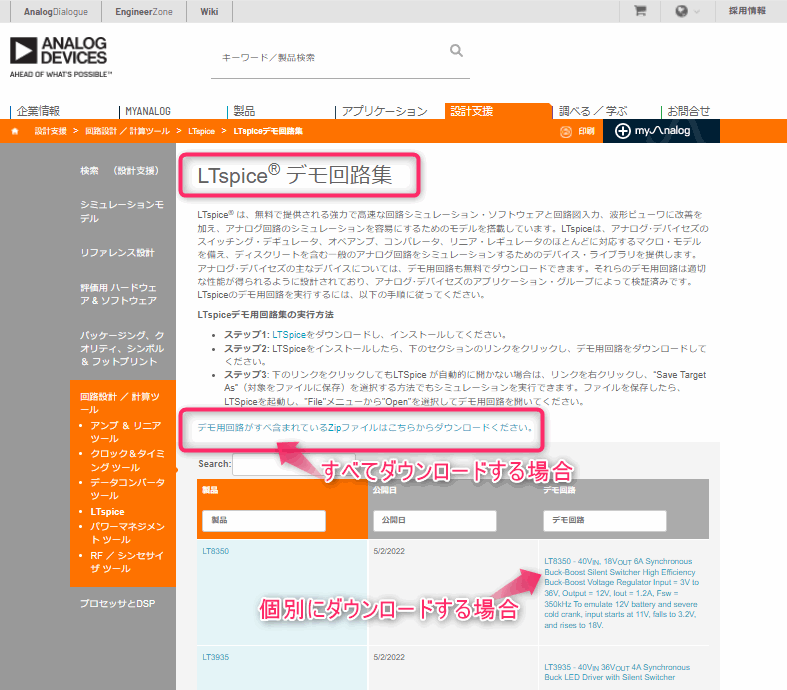
Task: Open リファレンス設計 in sidebar
Action: click(x=117, y=252)
